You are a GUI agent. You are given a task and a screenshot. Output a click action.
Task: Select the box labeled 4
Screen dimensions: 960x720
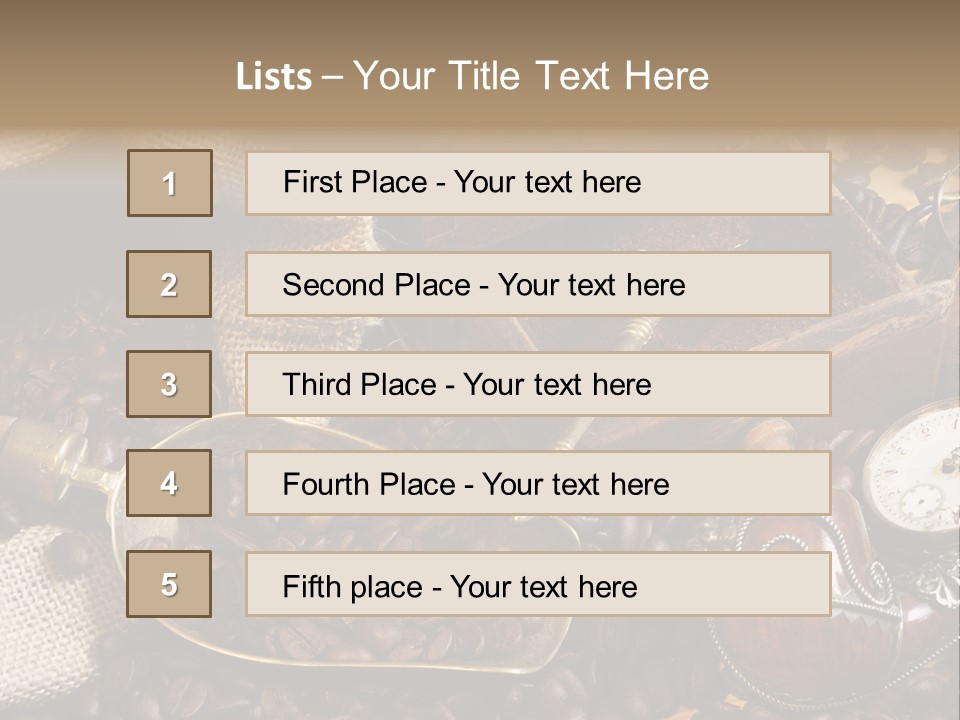(169, 483)
